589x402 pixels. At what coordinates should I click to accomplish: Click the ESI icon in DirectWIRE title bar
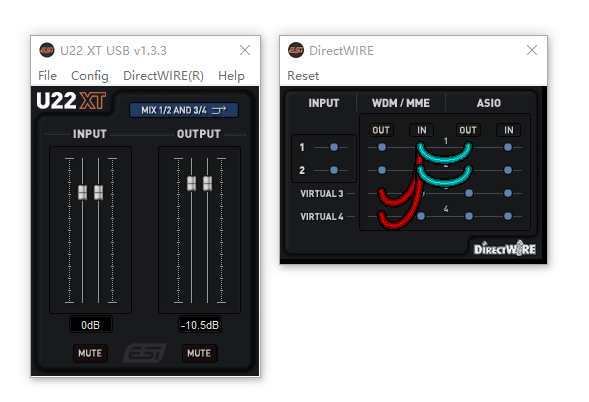[x=296, y=50]
